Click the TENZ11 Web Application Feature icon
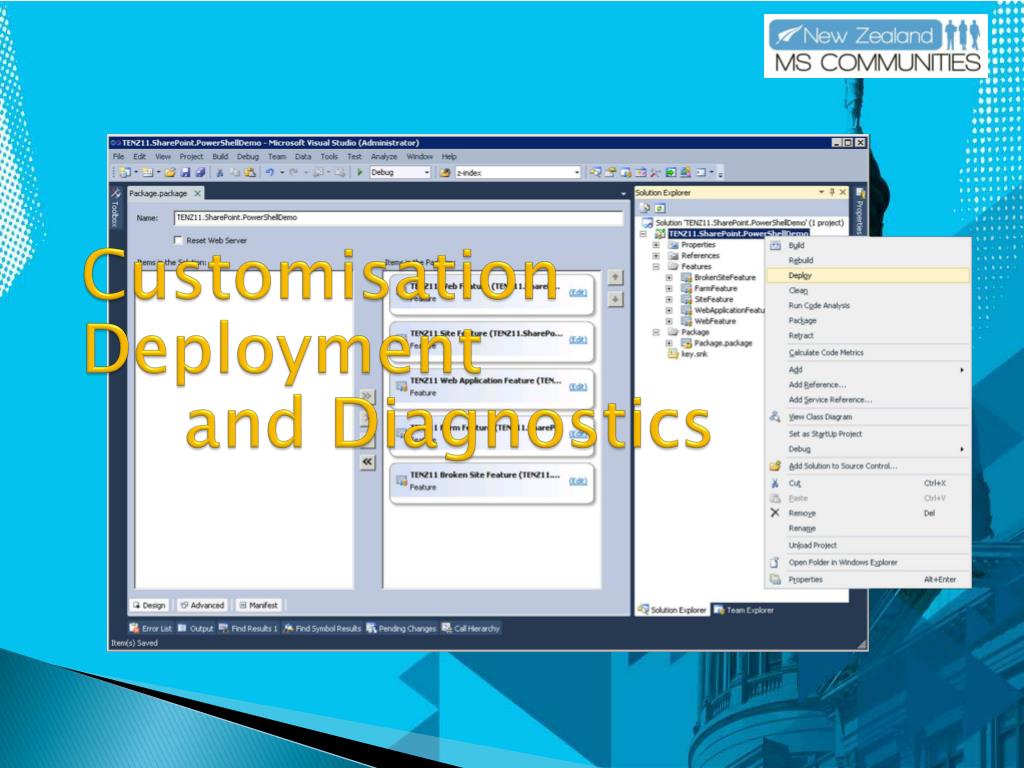1024x768 pixels. click(401, 387)
